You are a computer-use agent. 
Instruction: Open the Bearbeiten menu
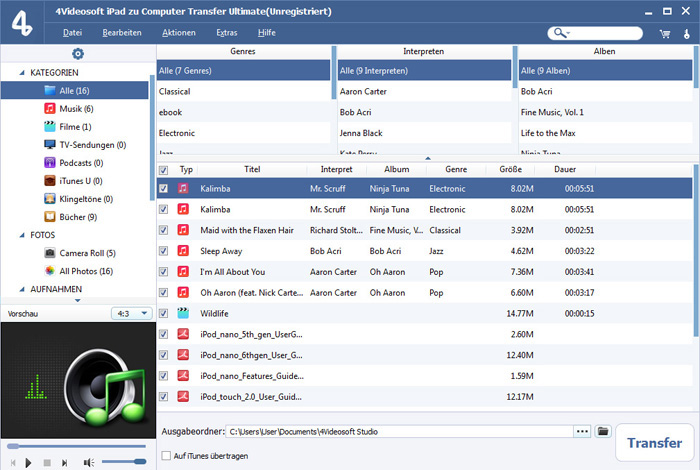(x=122, y=33)
